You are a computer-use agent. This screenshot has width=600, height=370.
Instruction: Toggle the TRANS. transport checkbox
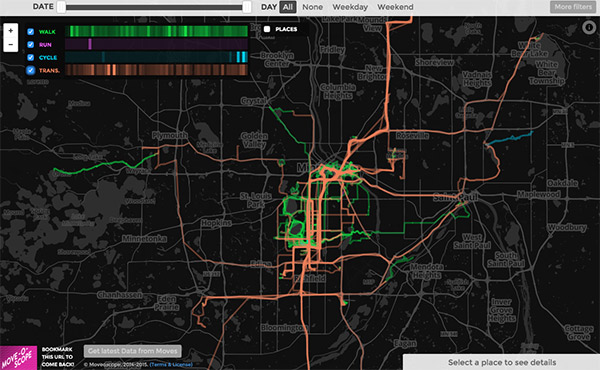31,70
